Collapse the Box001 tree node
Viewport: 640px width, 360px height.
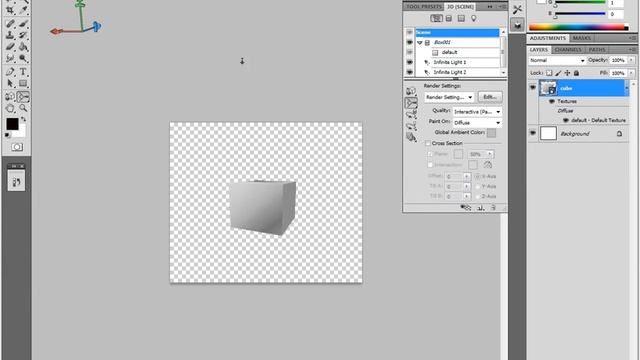[420, 42]
